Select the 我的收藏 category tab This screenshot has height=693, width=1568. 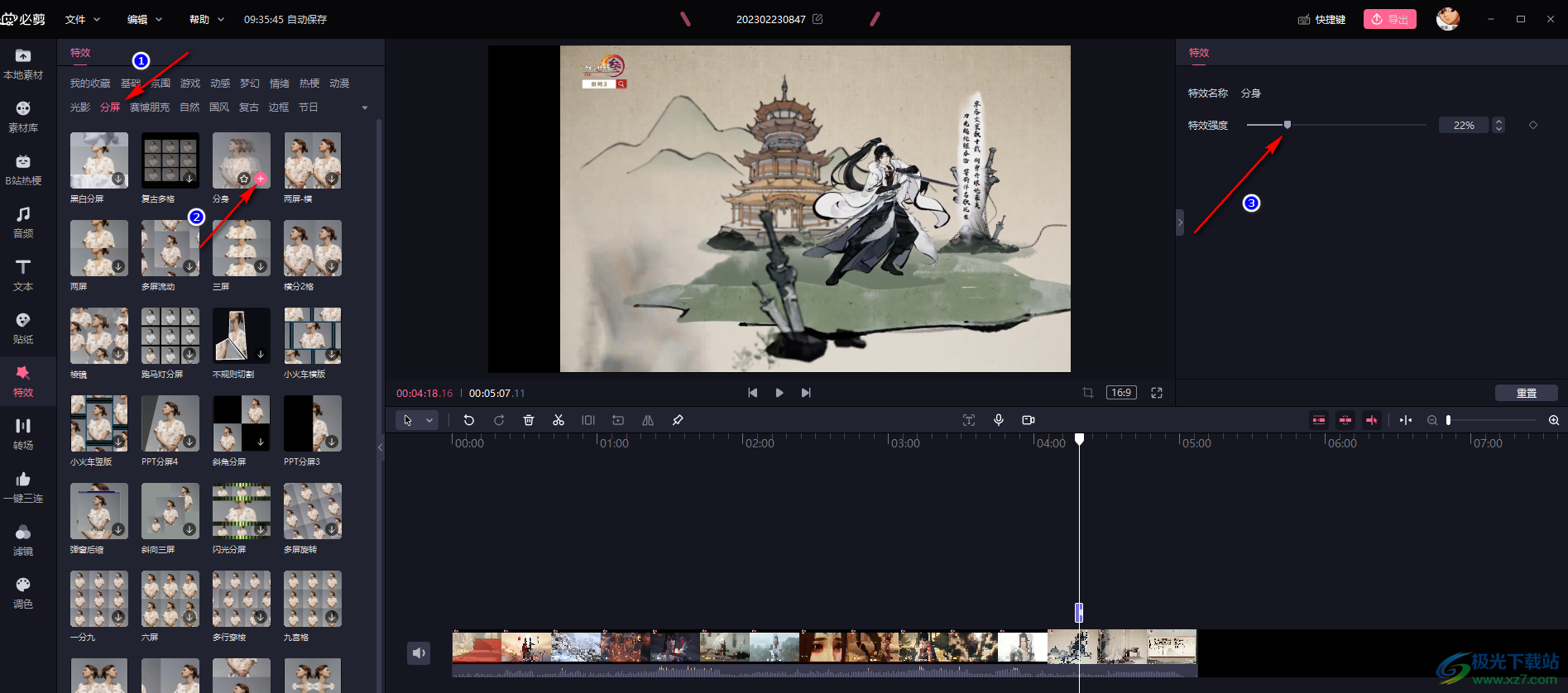pyautogui.click(x=90, y=84)
